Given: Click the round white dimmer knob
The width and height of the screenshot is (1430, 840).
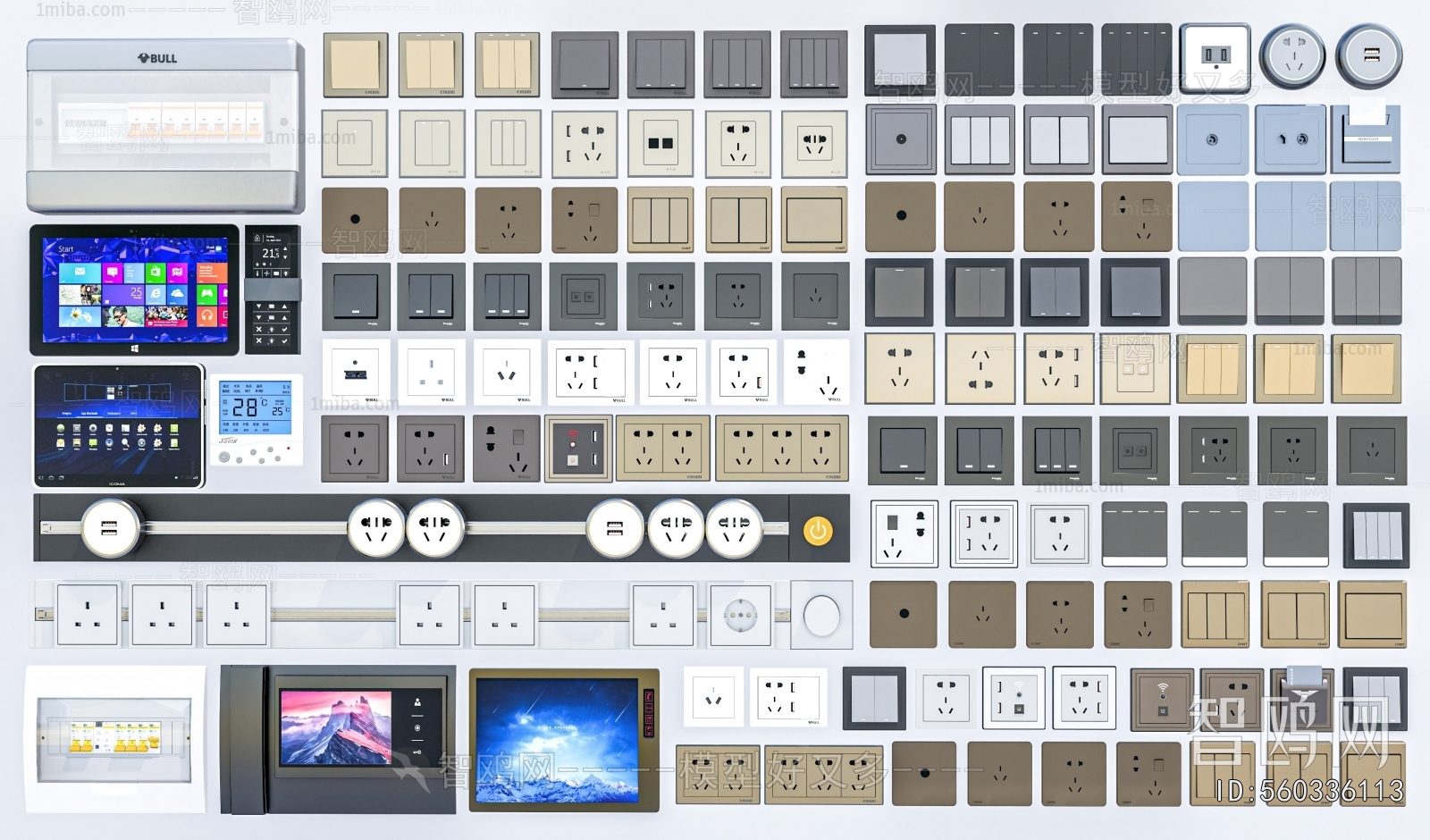Looking at the screenshot, I should 822,615.
